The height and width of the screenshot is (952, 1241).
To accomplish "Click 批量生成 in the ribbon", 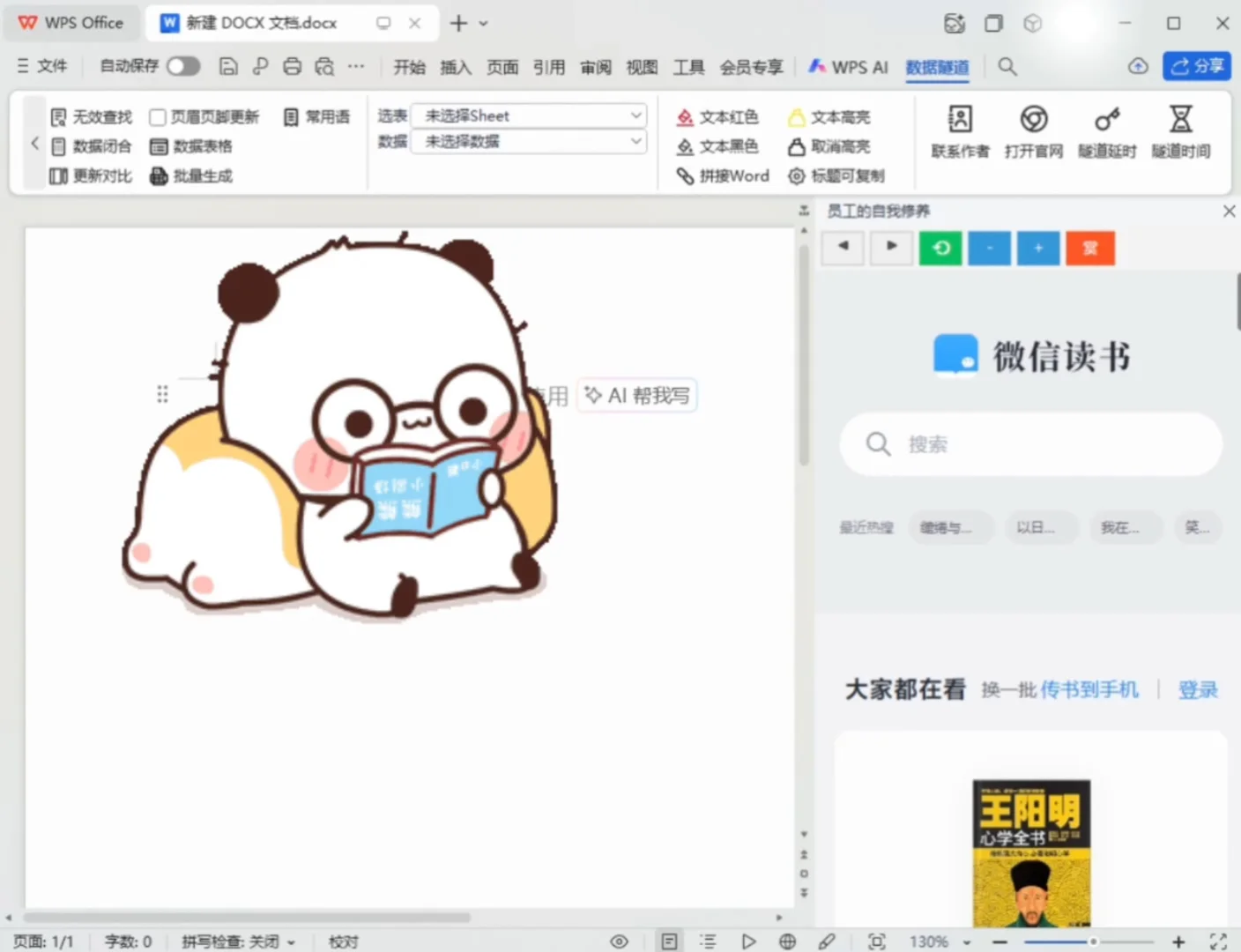I will point(191,176).
